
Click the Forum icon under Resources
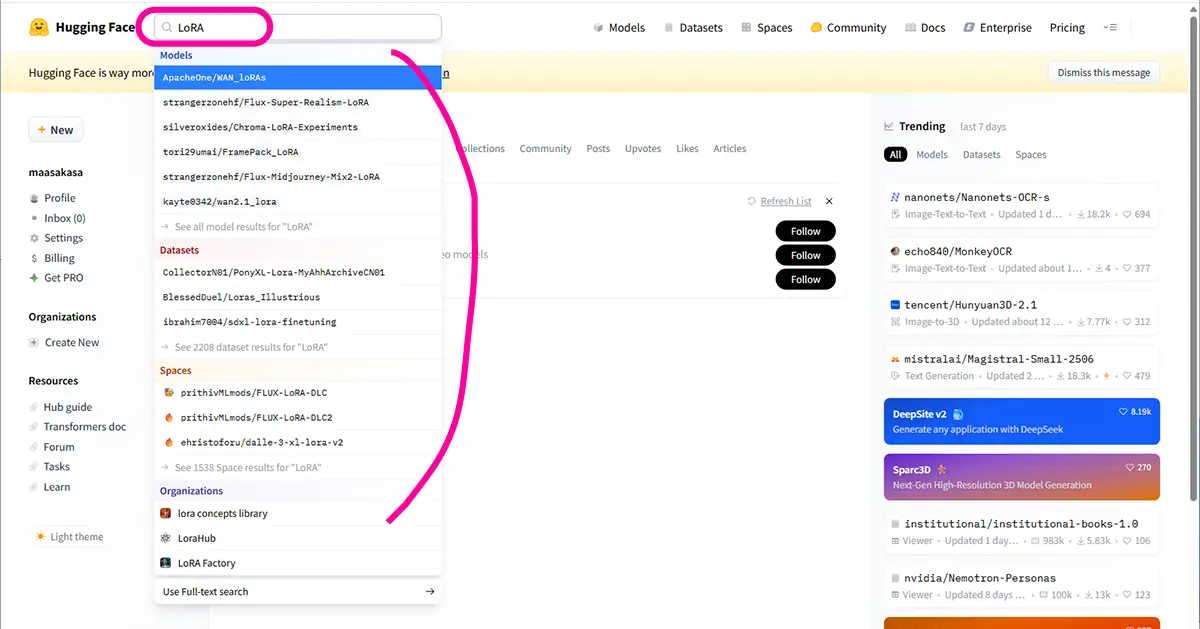[35, 447]
